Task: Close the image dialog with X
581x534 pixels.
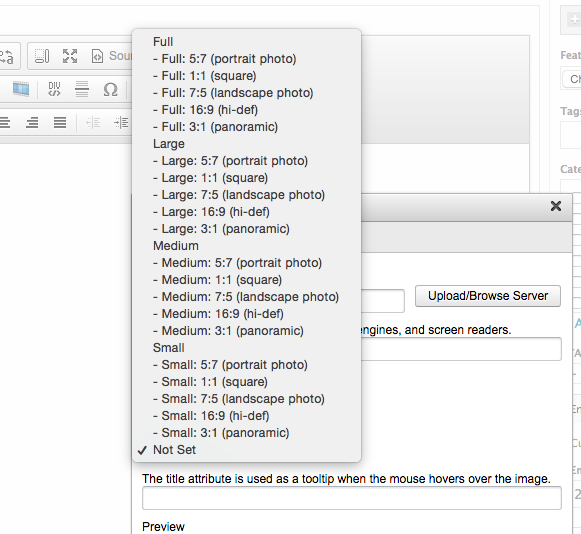Action: tap(556, 206)
